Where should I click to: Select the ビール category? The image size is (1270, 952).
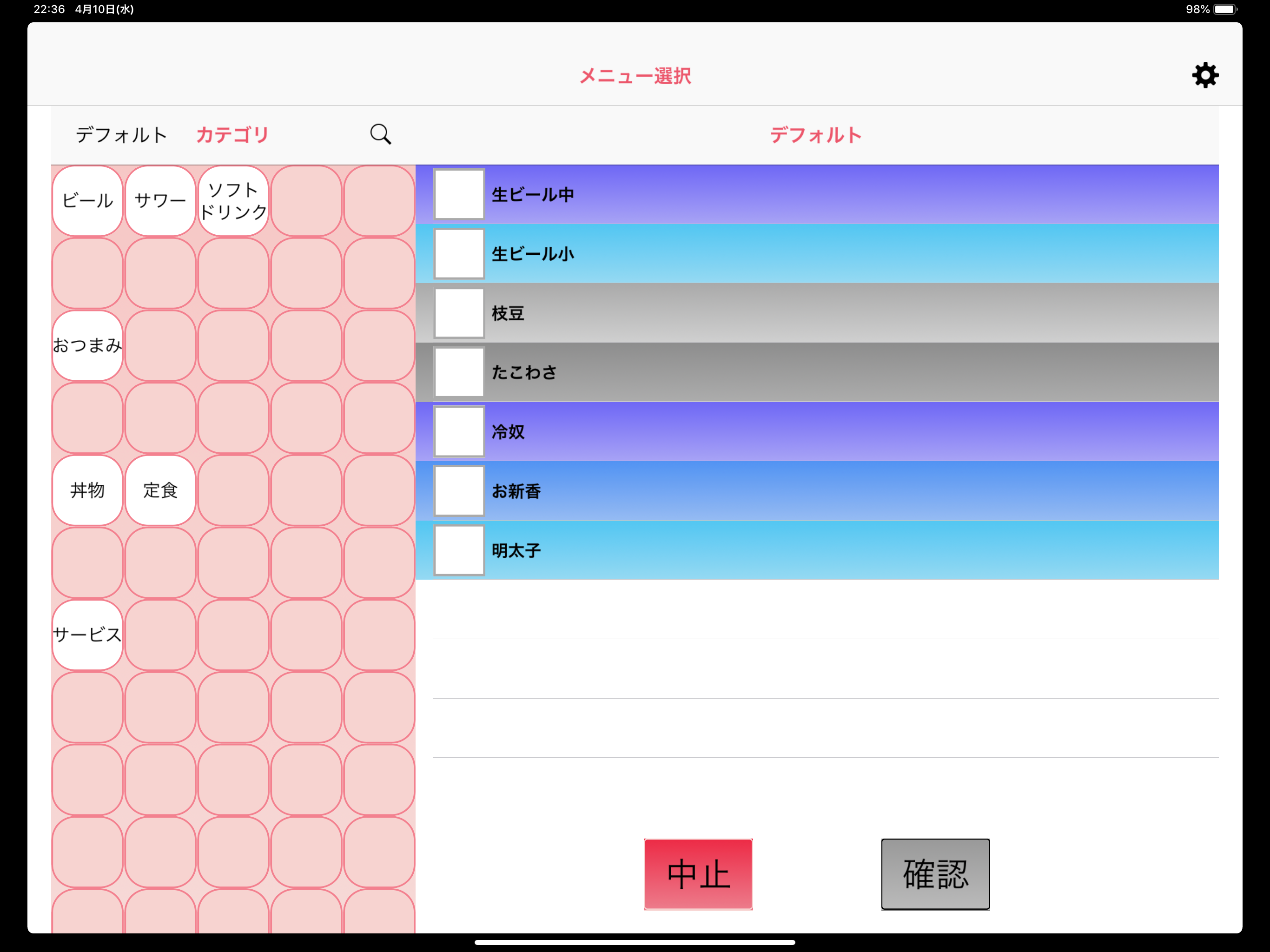tap(87, 200)
